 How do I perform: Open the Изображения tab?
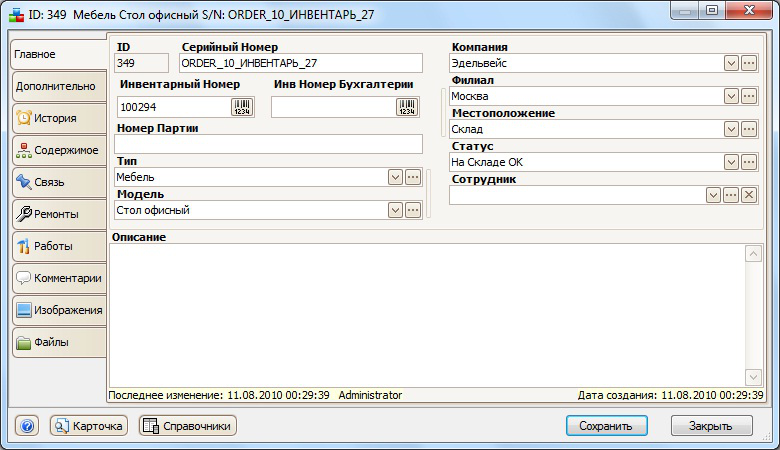[59, 310]
